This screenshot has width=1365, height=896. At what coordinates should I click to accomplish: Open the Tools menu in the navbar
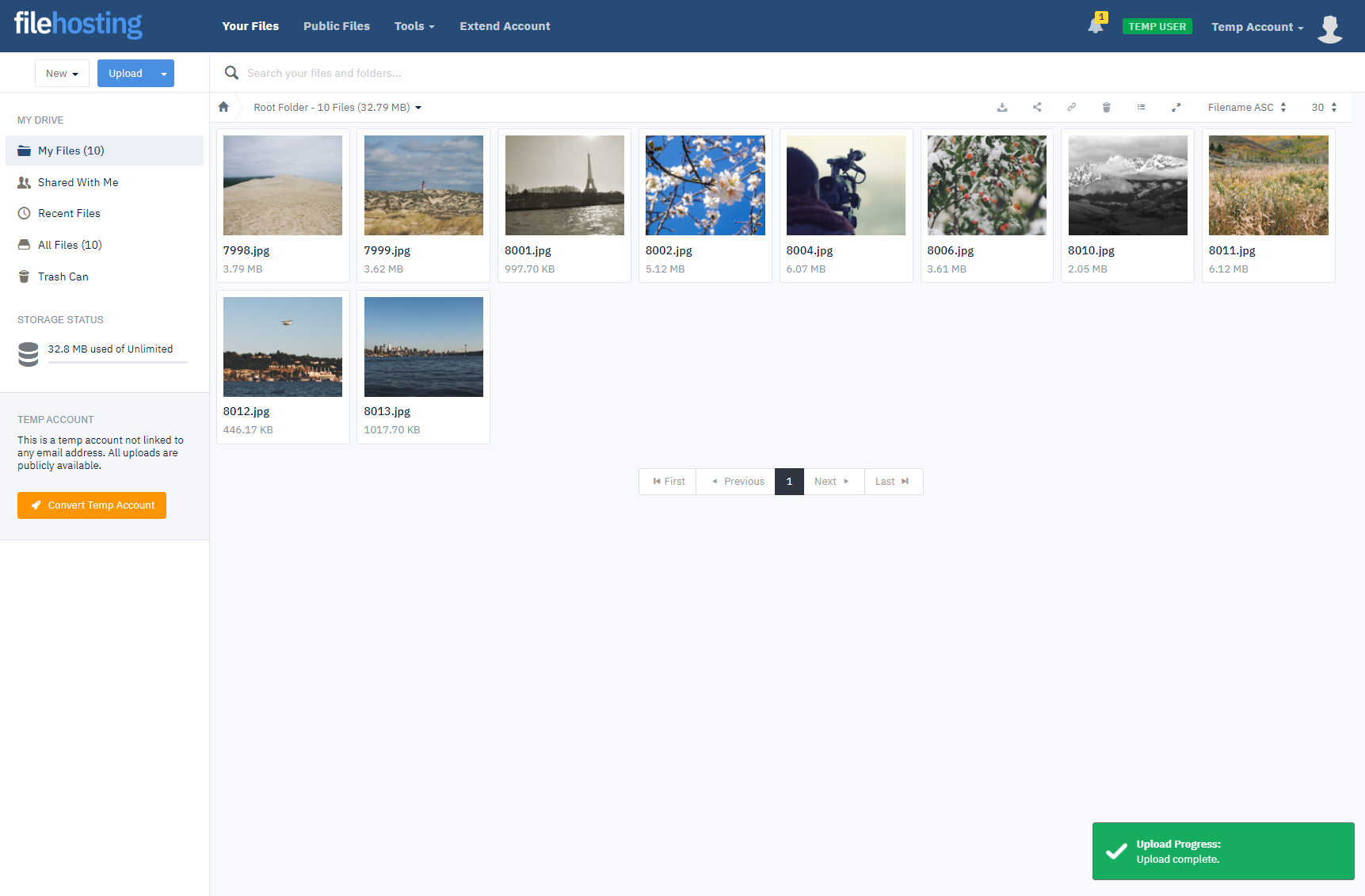(414, 26)
